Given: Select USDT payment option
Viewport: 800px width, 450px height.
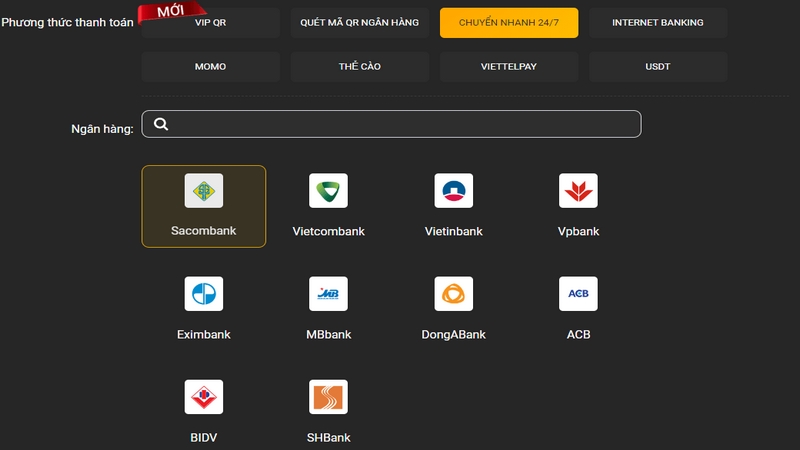Looking at the screenshot, I should 657,67.
